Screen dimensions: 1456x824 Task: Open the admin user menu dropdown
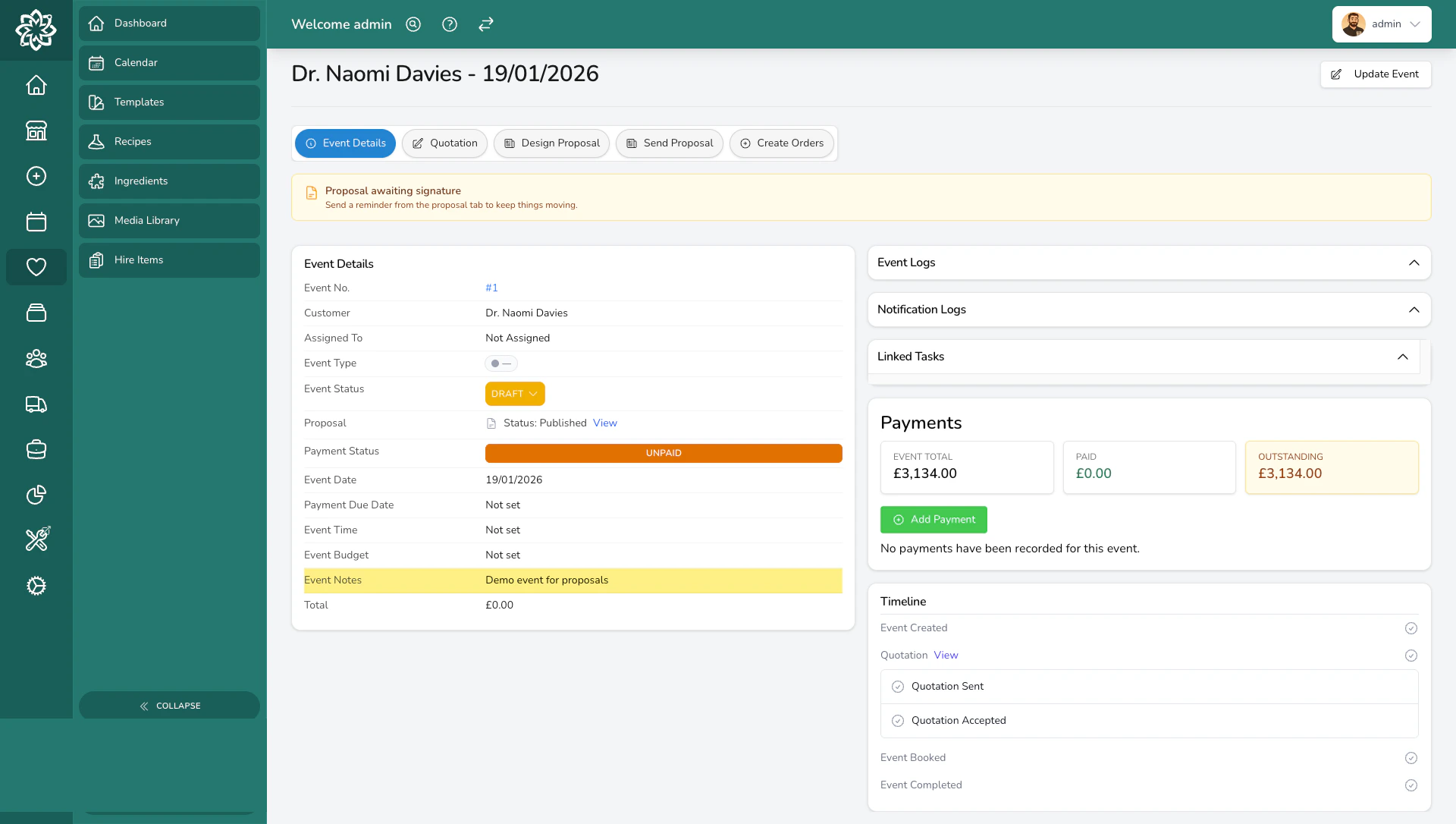click(1382, 24)
